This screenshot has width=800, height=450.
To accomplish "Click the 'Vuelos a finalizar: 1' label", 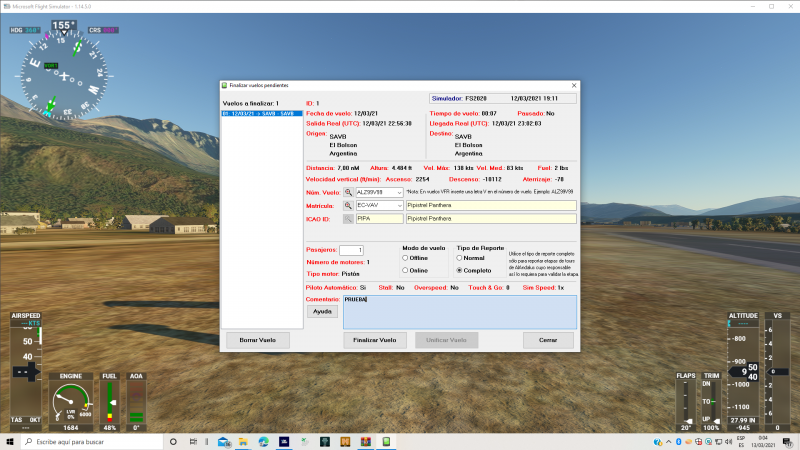I will click(251, 103).
